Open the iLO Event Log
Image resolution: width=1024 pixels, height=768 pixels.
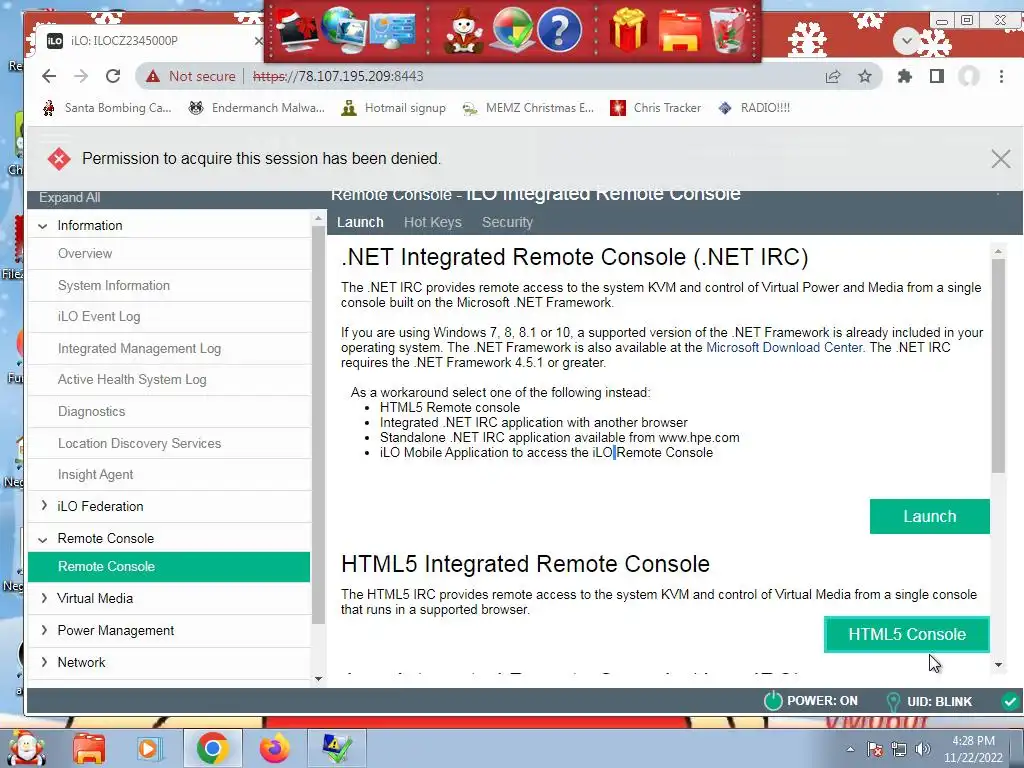pyautogui.click(x=169, y=317)
